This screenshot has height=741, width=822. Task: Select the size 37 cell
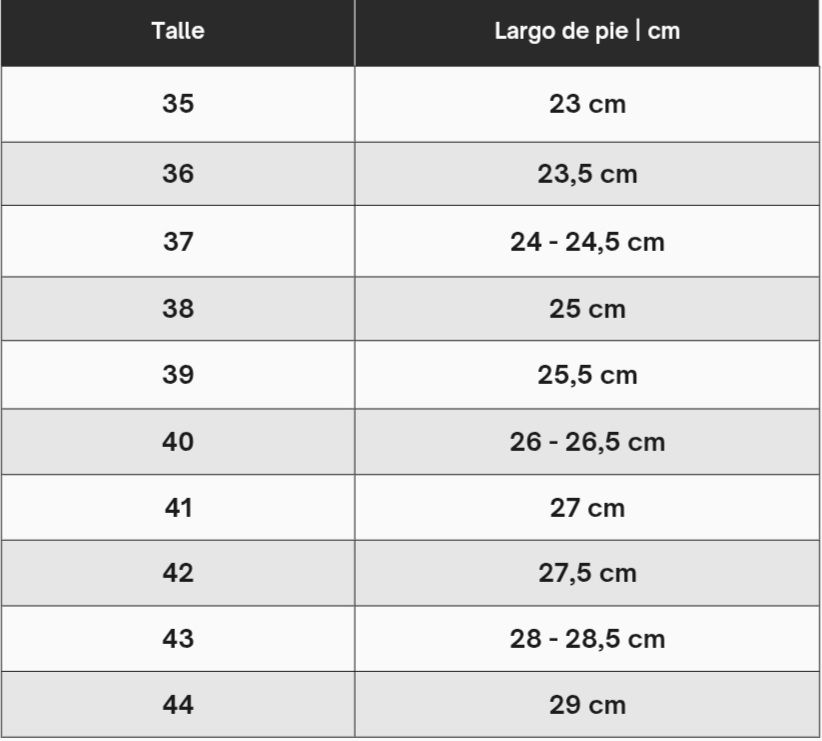coord(178,242)
